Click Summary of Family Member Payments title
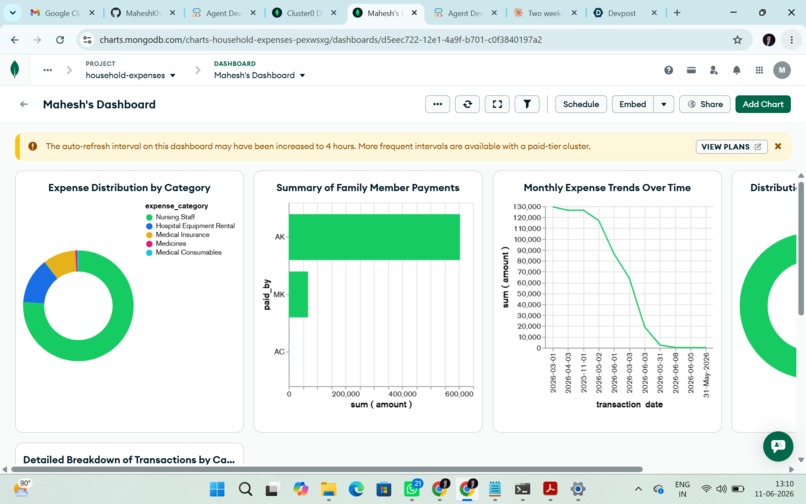 368,188
